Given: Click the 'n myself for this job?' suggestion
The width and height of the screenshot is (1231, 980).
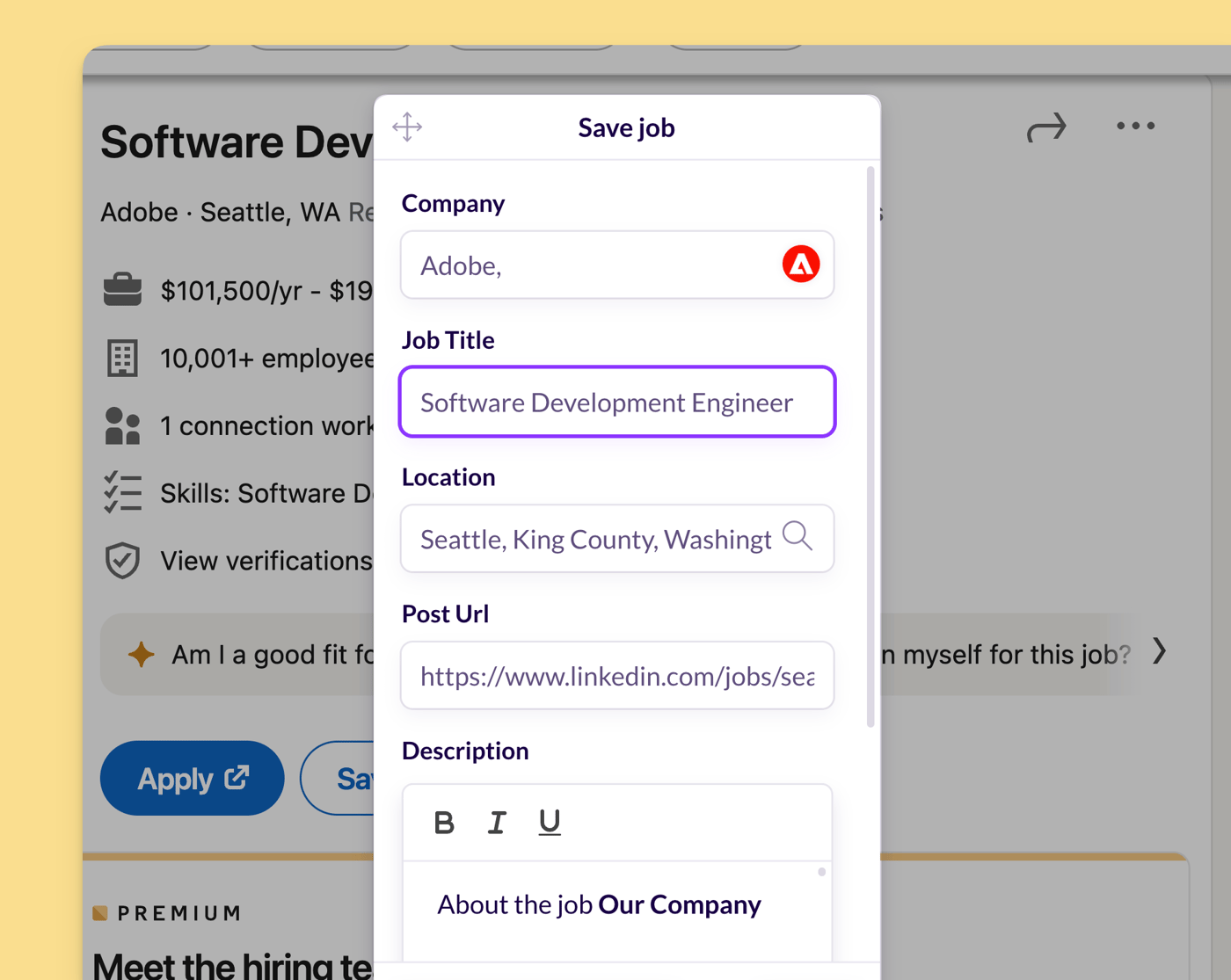Looking at the screenshot, I should click(1005, 654).
